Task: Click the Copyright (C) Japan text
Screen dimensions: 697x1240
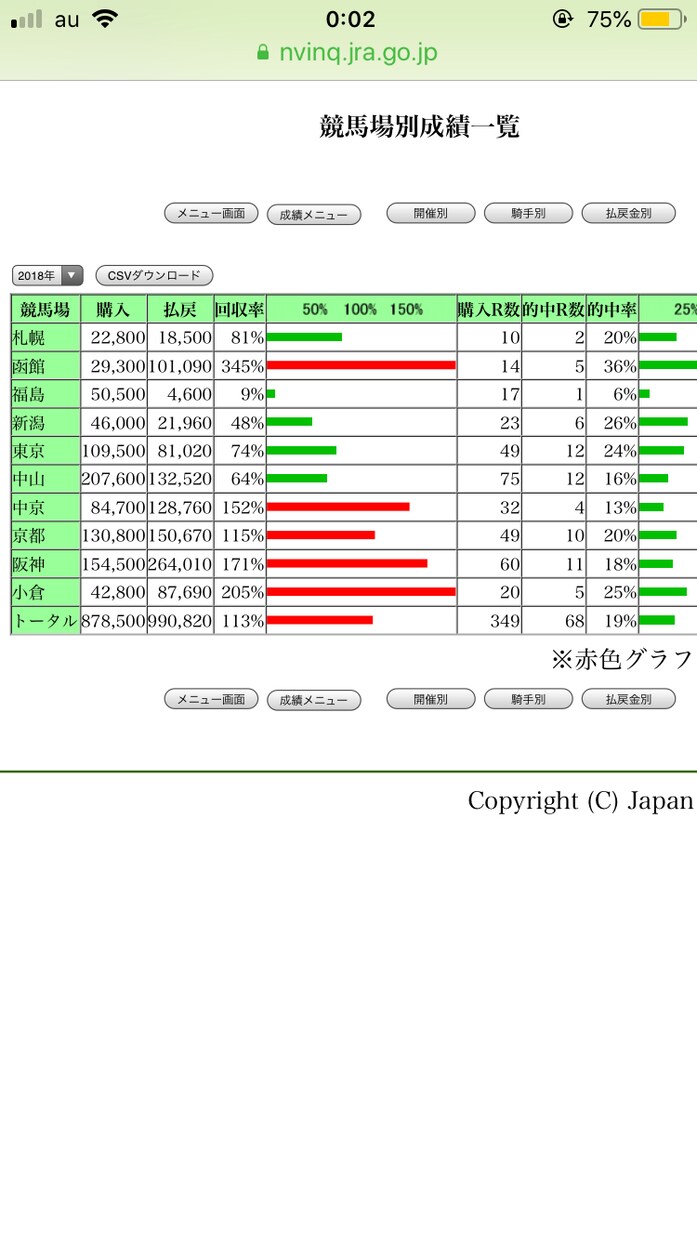Action: click(580, 800)
